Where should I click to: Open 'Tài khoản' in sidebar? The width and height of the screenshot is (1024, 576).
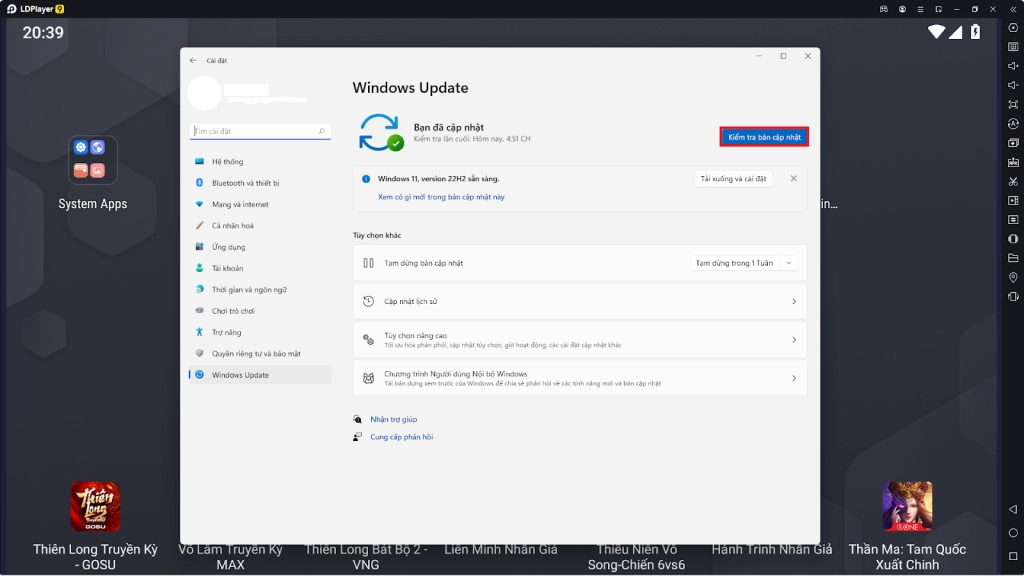pyautogui.click(x=260, y=268)
